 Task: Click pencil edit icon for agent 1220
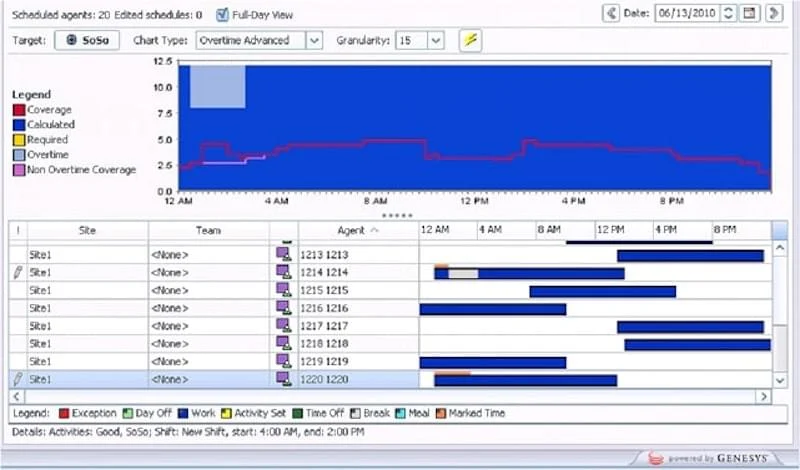tap(16, 380)
